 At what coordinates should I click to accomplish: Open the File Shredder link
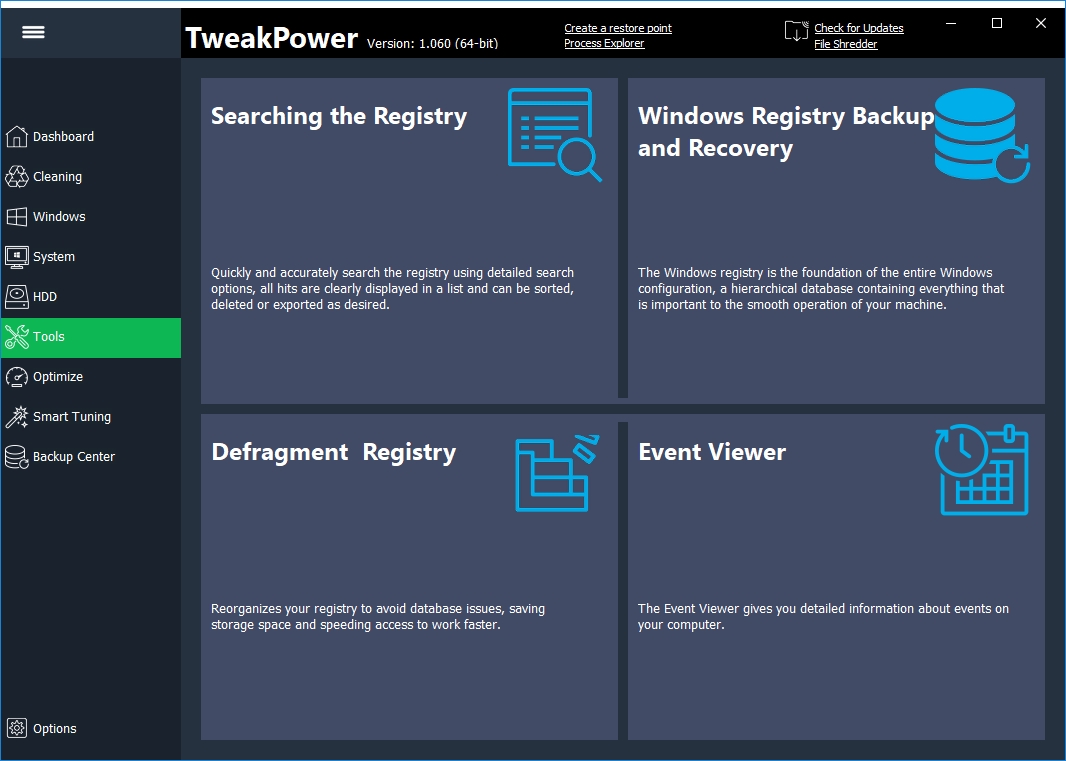coord(846,44)
